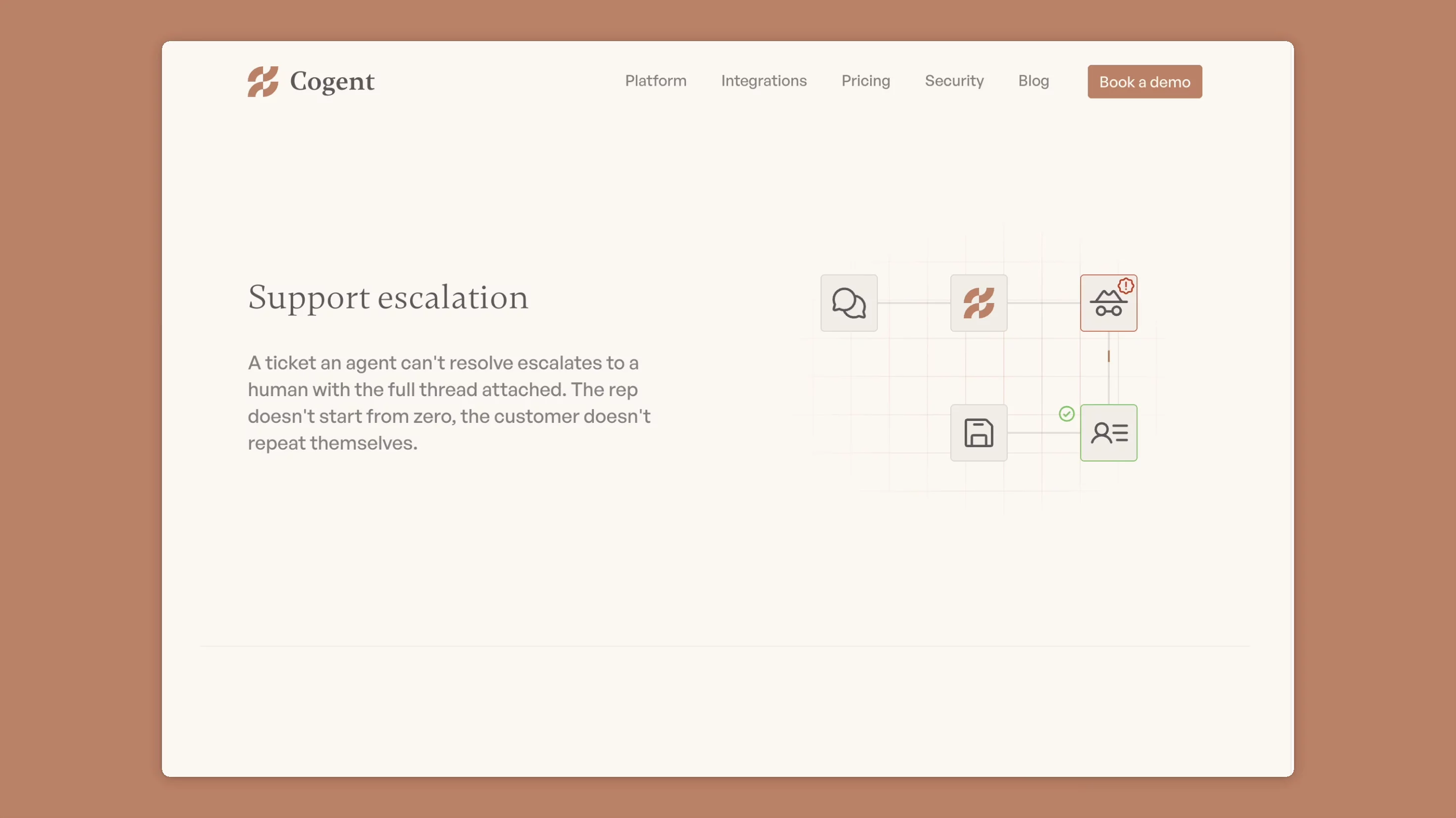Click the green checkmark status badge
Viewport: 1456px width, 818px height.
pos(1067,414)
